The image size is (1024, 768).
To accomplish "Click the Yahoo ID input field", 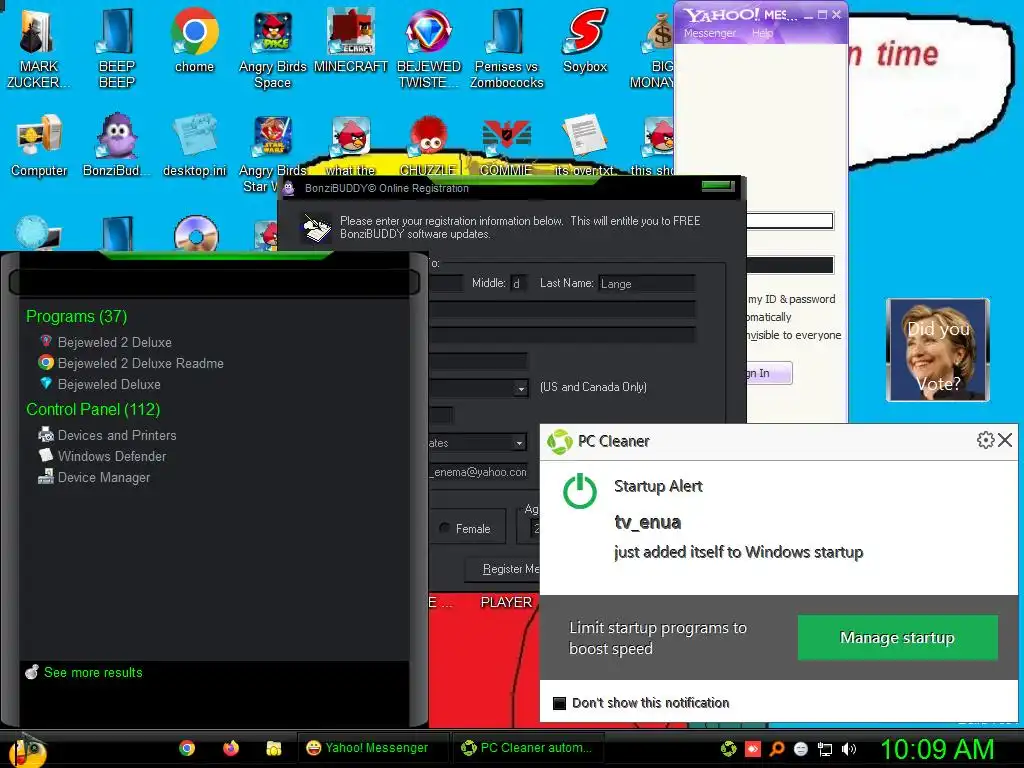I will 790,221.
